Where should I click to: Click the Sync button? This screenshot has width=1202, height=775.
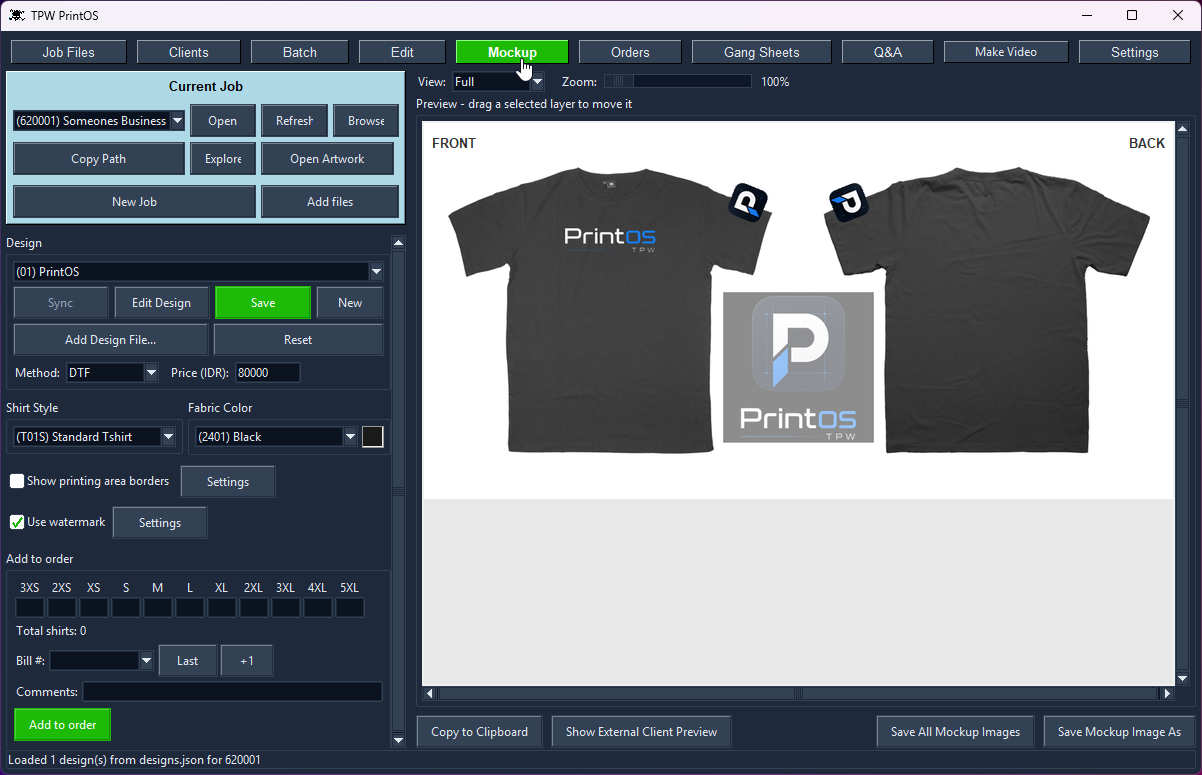61,303
